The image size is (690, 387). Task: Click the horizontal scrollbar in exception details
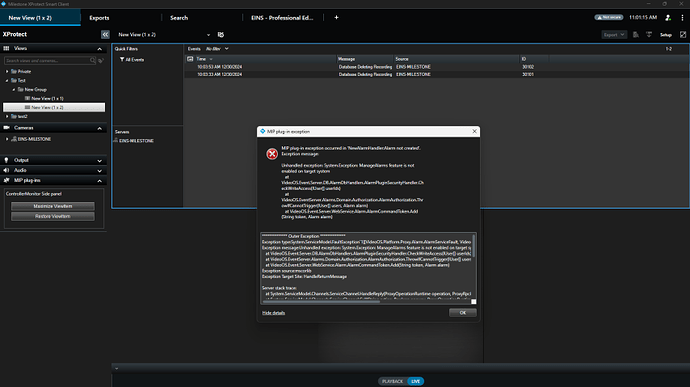point(321,302)
